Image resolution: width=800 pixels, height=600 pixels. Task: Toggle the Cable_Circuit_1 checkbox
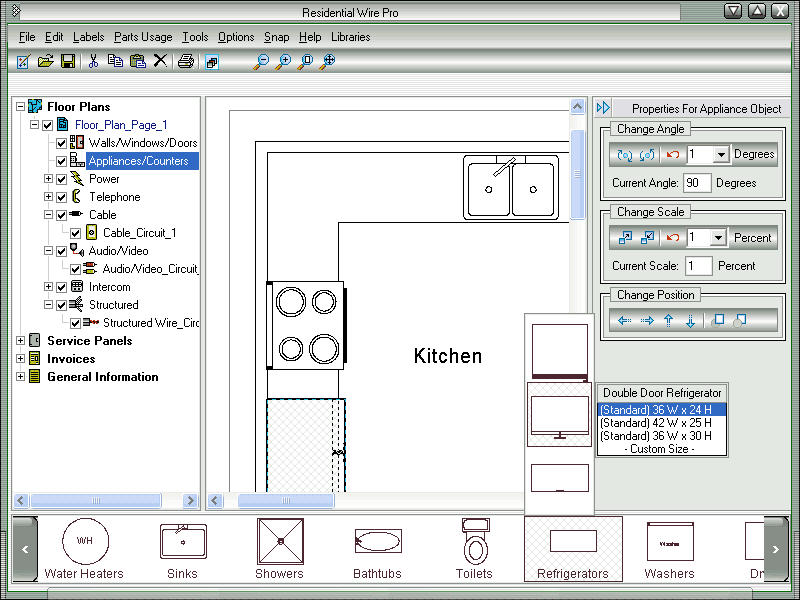(76, 233)
